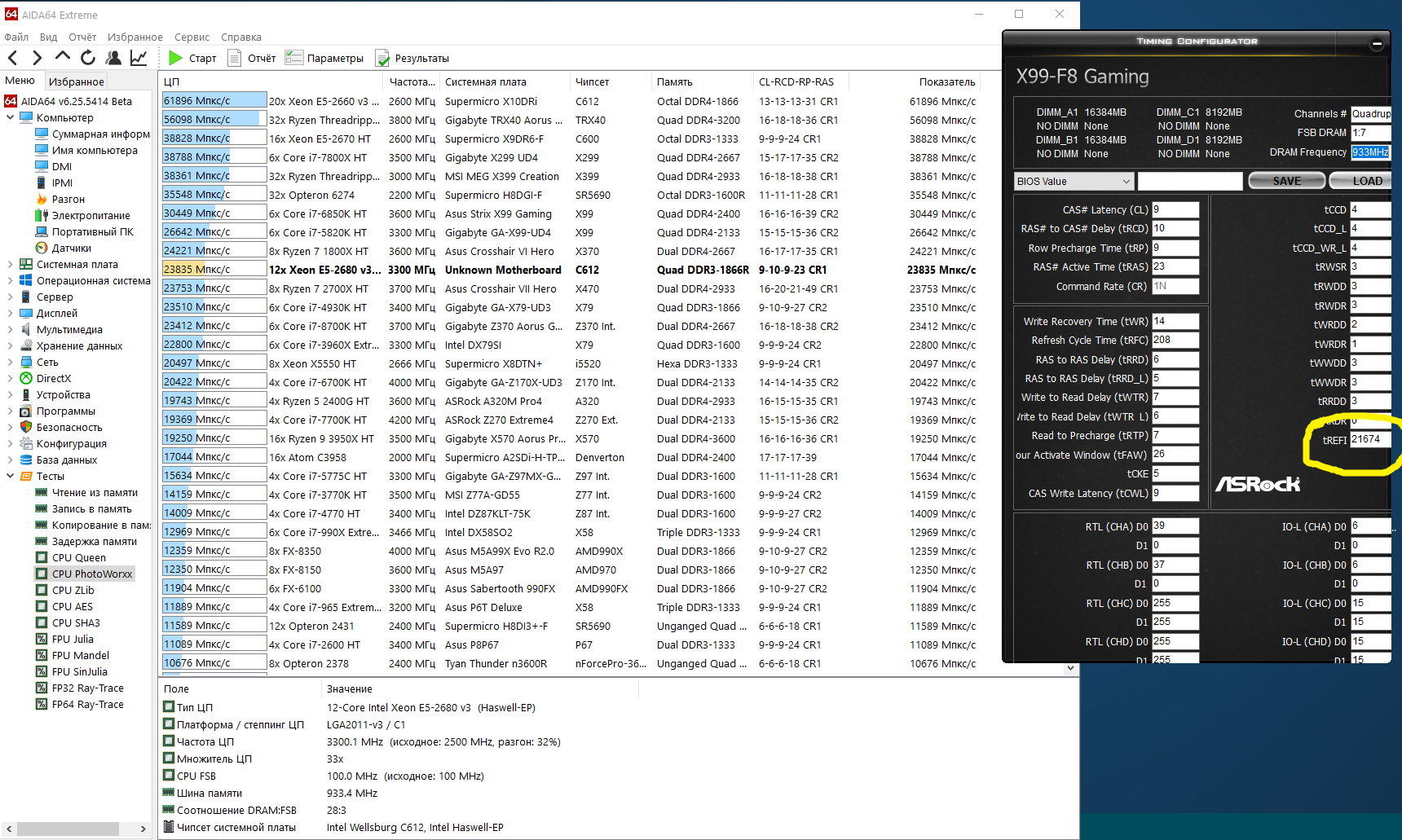
Task: Click the tREFI value field
Action: coord(1370,439)
